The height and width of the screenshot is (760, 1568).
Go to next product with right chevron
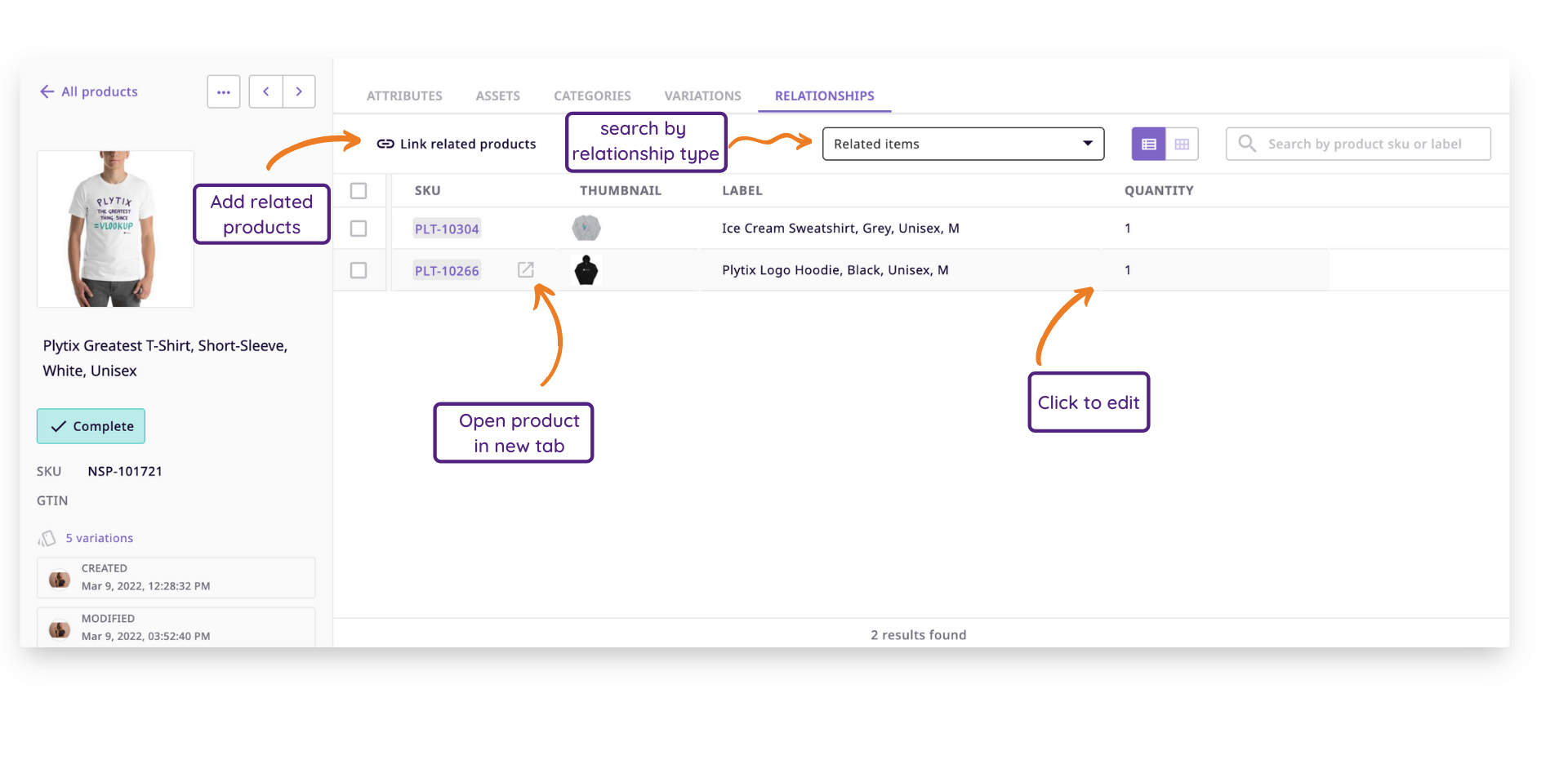tap(299, 91)
